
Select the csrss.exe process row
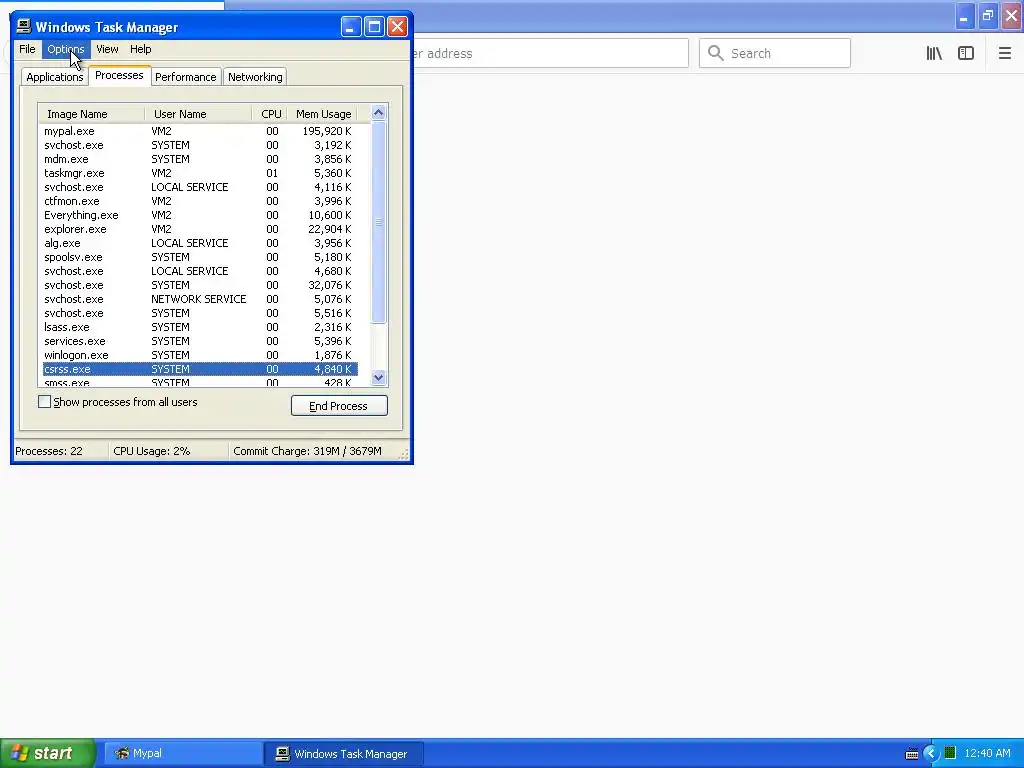pyautogui.click(x=200, y=369)
